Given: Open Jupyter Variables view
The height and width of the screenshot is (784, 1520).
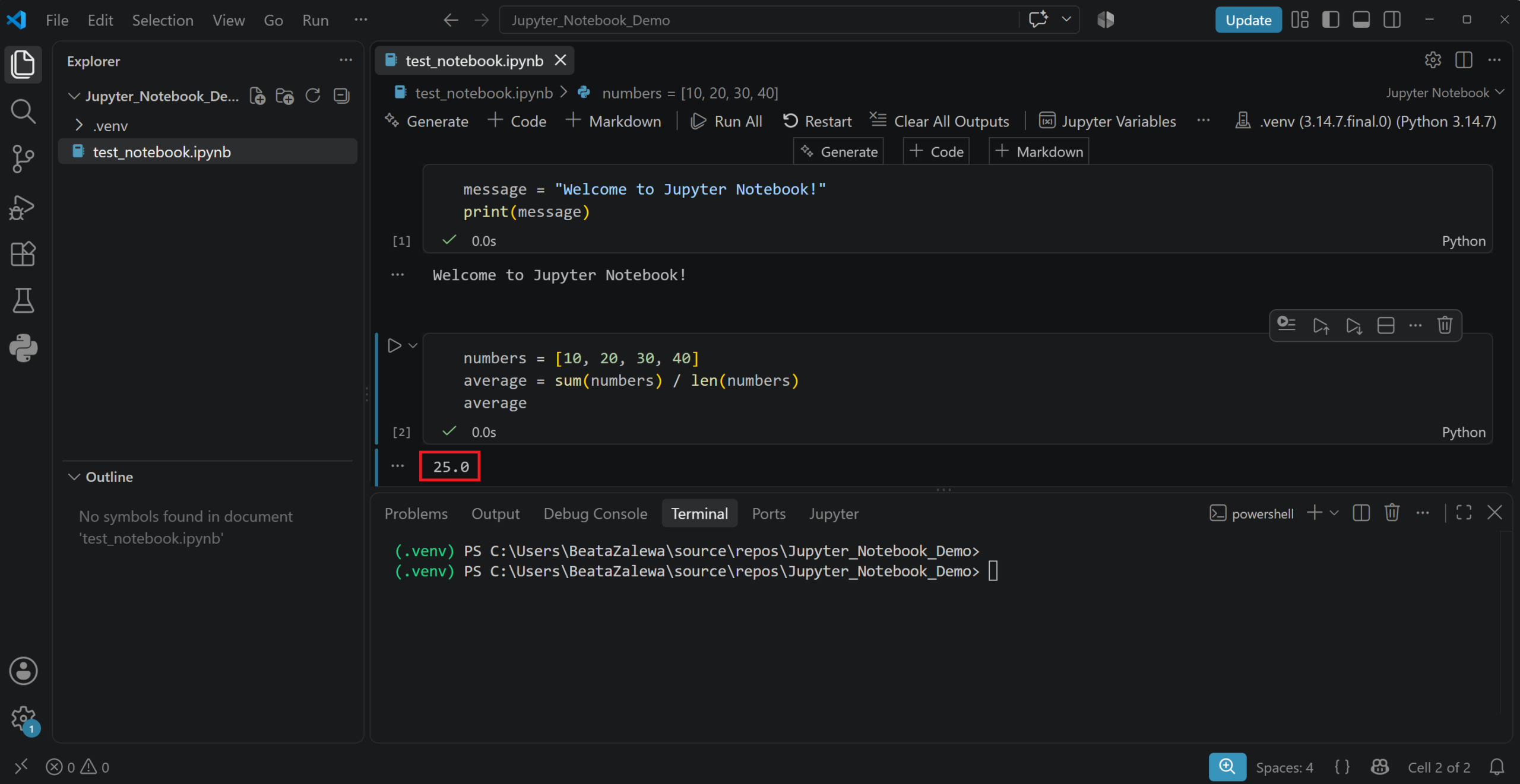Looking at the screenshot, I should pyautogui.click(x=1107, y=121).
